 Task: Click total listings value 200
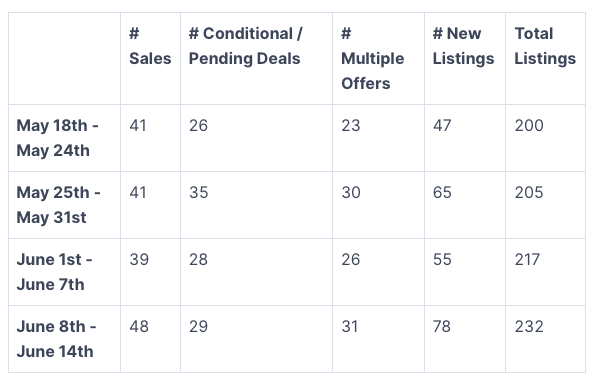pyautogui.click(x=529, y=125)
